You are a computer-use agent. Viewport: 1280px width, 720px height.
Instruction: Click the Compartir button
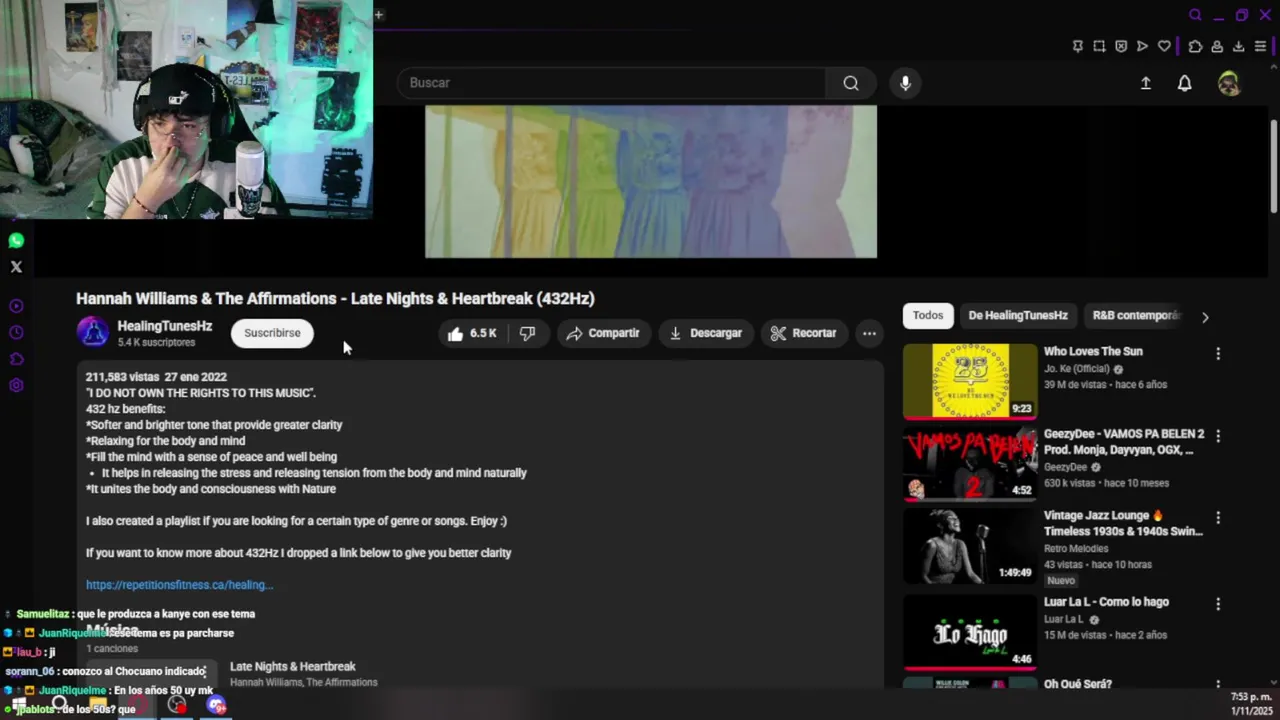pos(603,333)
